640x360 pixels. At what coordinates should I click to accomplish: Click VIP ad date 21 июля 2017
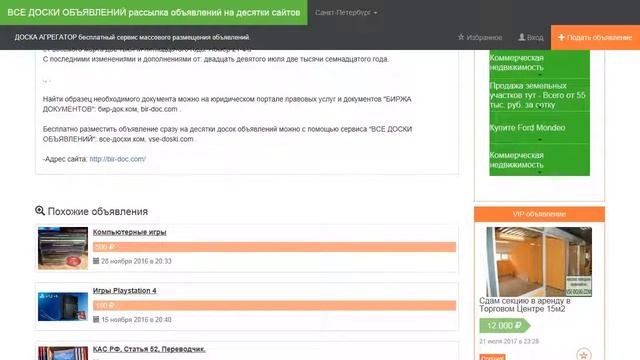tap(509, 341)
